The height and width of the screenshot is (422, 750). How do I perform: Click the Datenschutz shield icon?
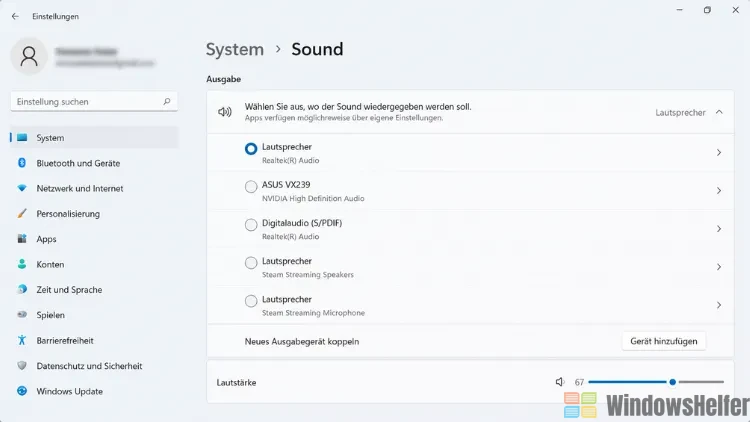point(22,366)
